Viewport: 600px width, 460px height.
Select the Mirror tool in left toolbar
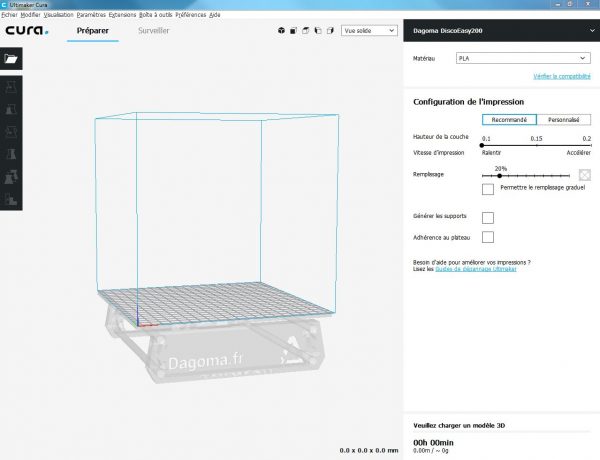pos(11,154)
